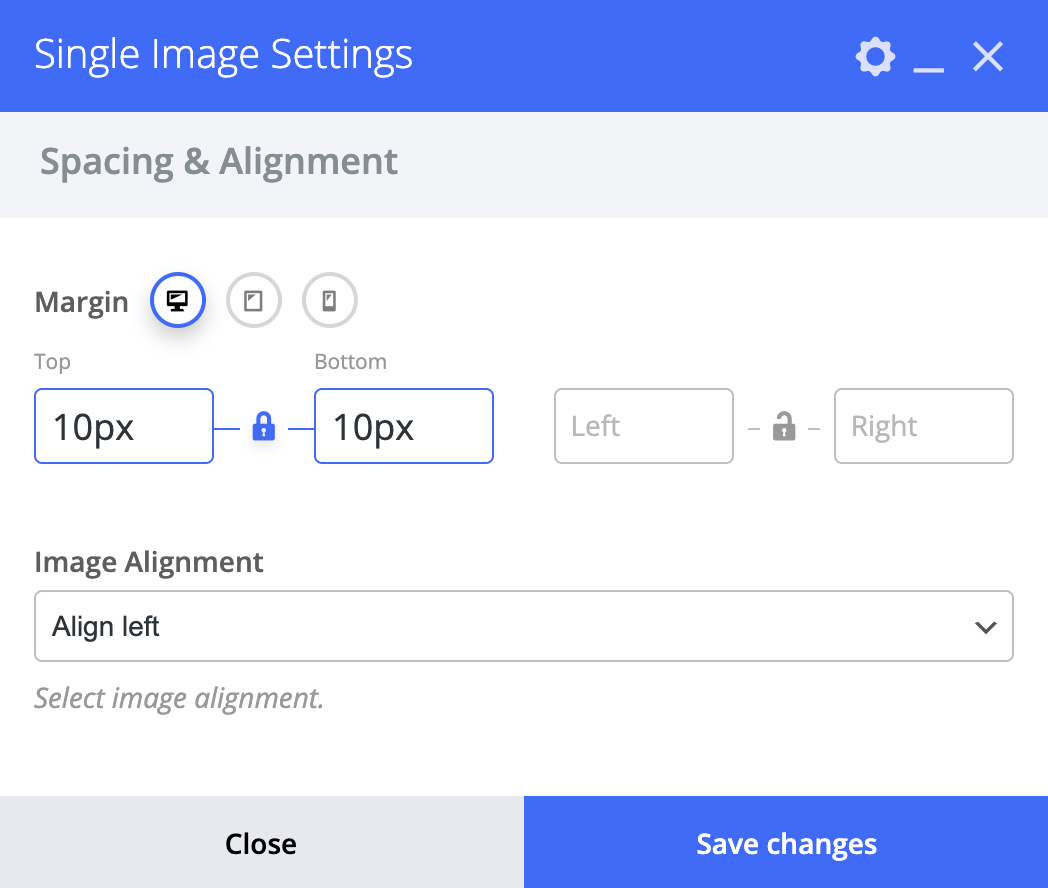Click the chevron arrow on Align left
1048x888 pixels.
coord(985,627)
